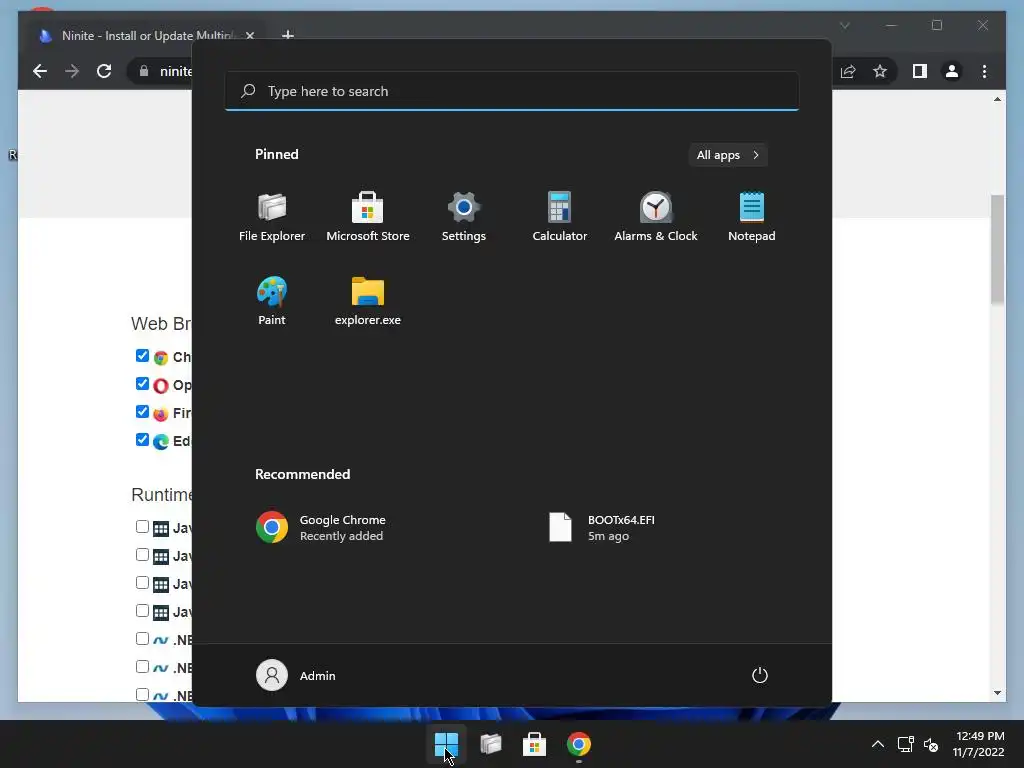Open muted volume tray icon
1024x768 pixels.
(931, 744)
